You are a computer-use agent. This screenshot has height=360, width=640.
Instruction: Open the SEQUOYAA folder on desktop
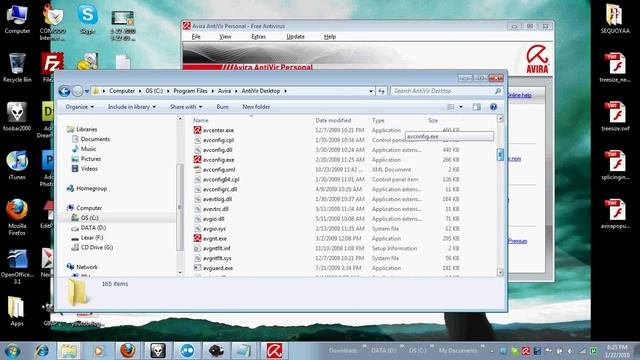(615, 19)
